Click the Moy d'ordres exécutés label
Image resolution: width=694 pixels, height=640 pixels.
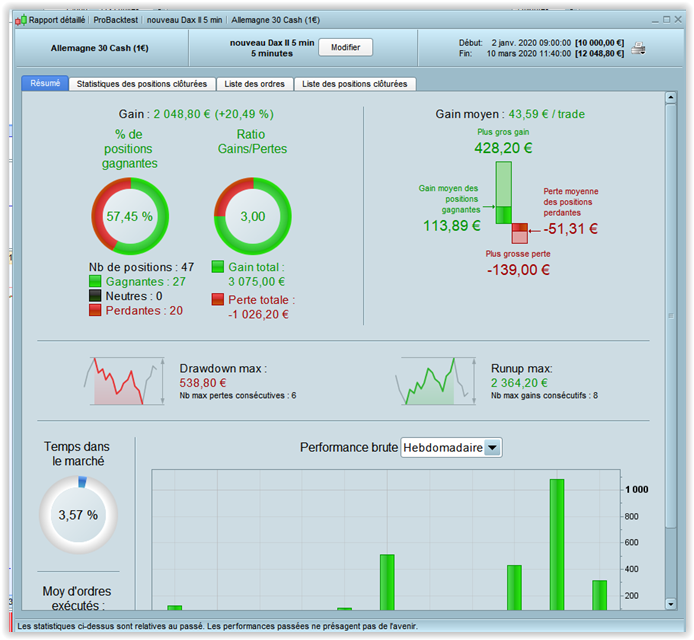pyautogui.click(x=77, y=598)
